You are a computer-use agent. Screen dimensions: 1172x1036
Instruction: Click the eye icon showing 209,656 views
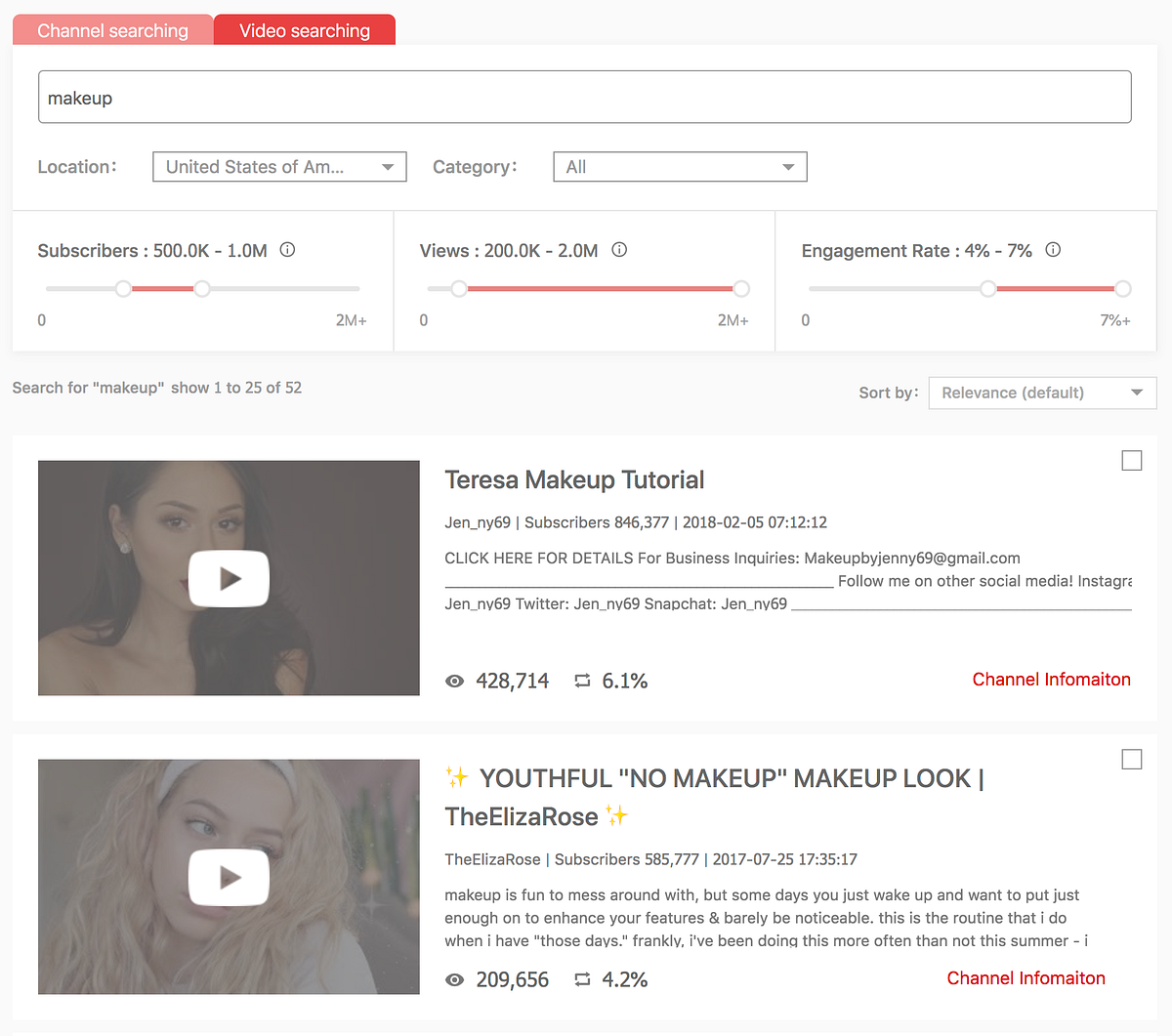pos(454,979)
